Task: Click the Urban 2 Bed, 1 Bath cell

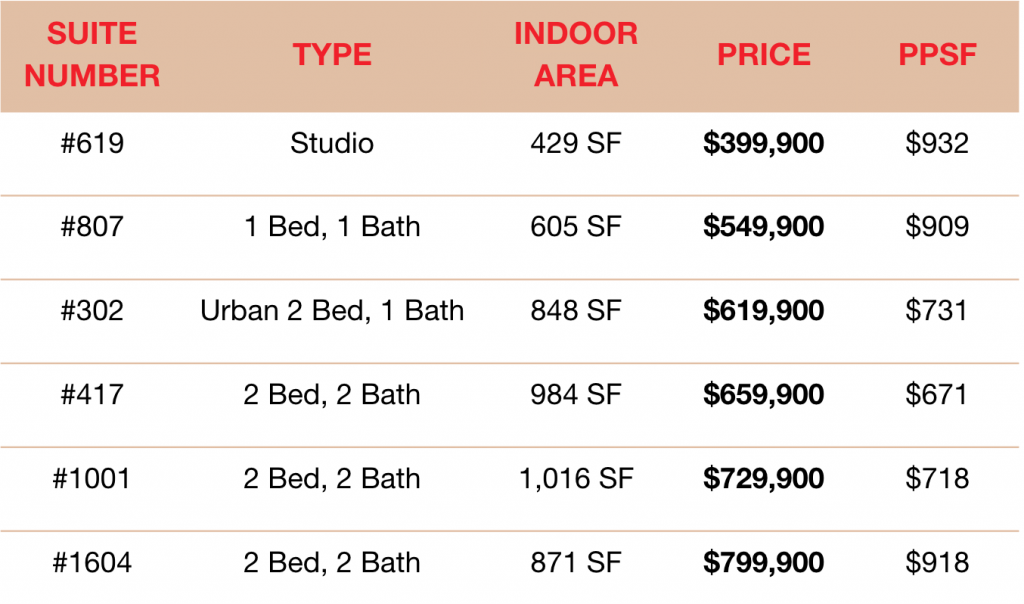Action: click(332, 311)
